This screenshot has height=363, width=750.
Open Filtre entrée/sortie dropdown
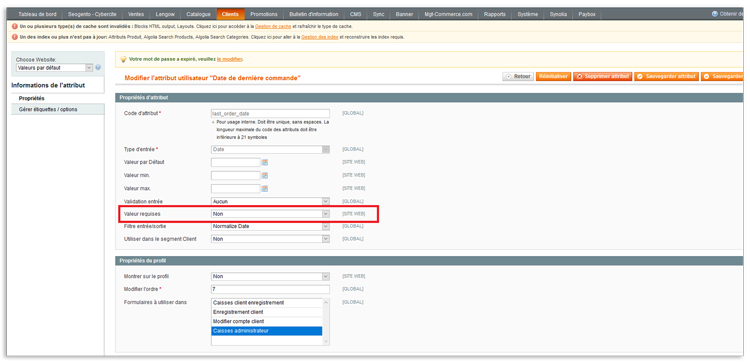pos(270,226)
